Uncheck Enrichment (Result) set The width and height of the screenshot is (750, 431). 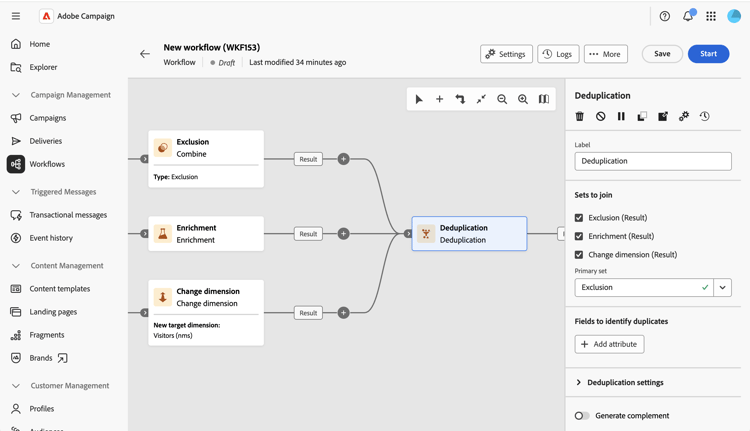pos(579,236)
